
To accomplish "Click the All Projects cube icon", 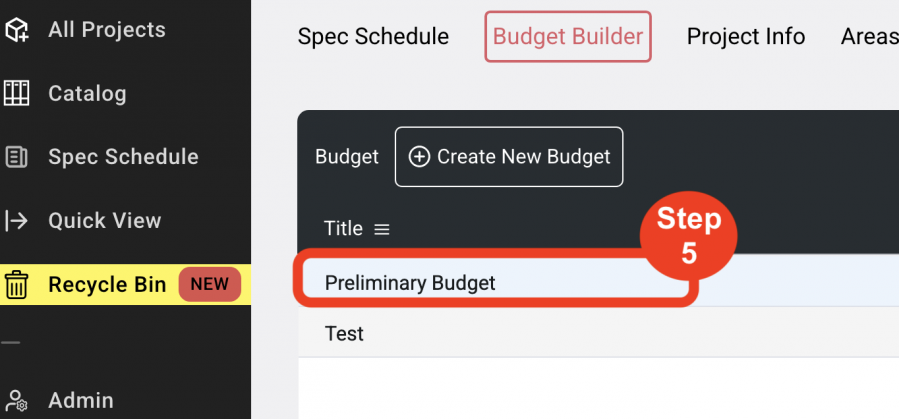I will point(16,30).
